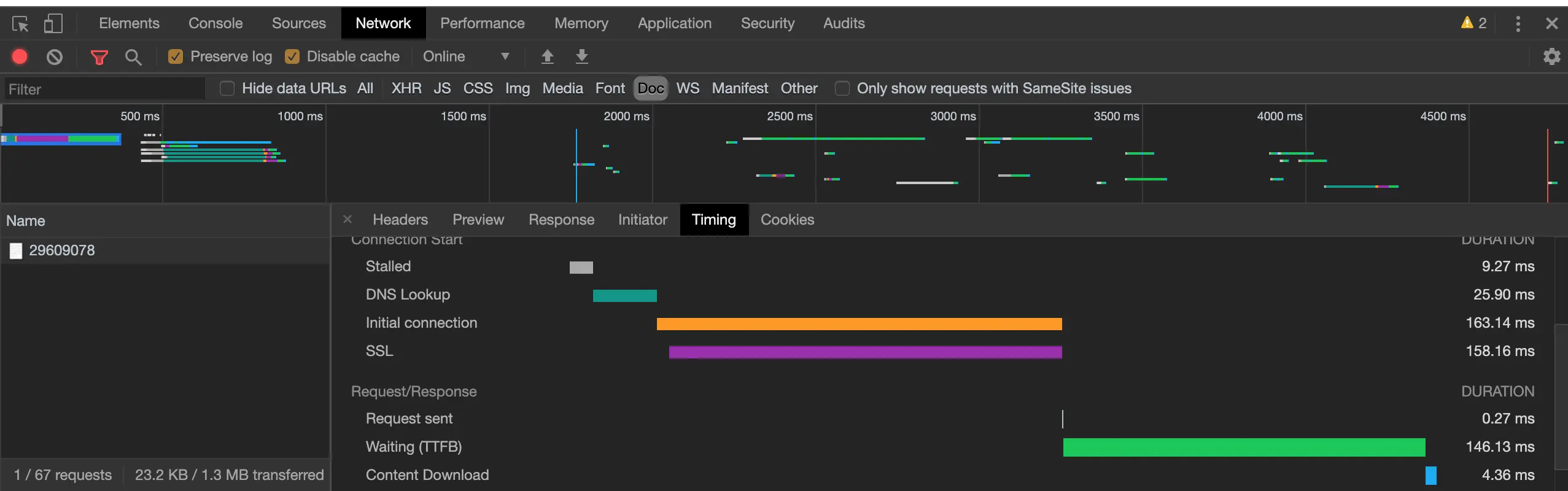Show the request Initiator tab

(643, 220)
